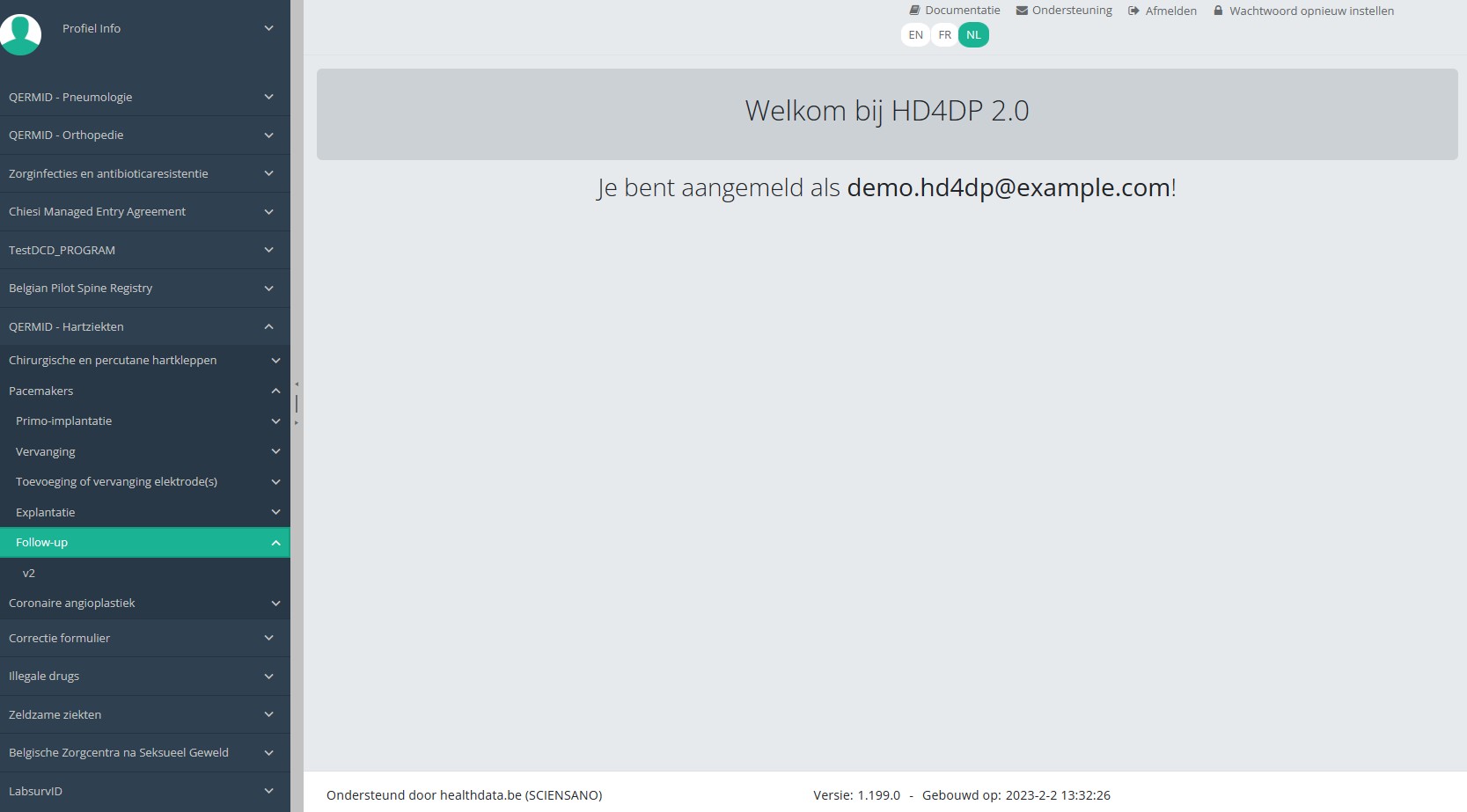Click the Afmelden sign-out icon
The width and height of the screenshot is (1467, 812).
[1133, 11]
